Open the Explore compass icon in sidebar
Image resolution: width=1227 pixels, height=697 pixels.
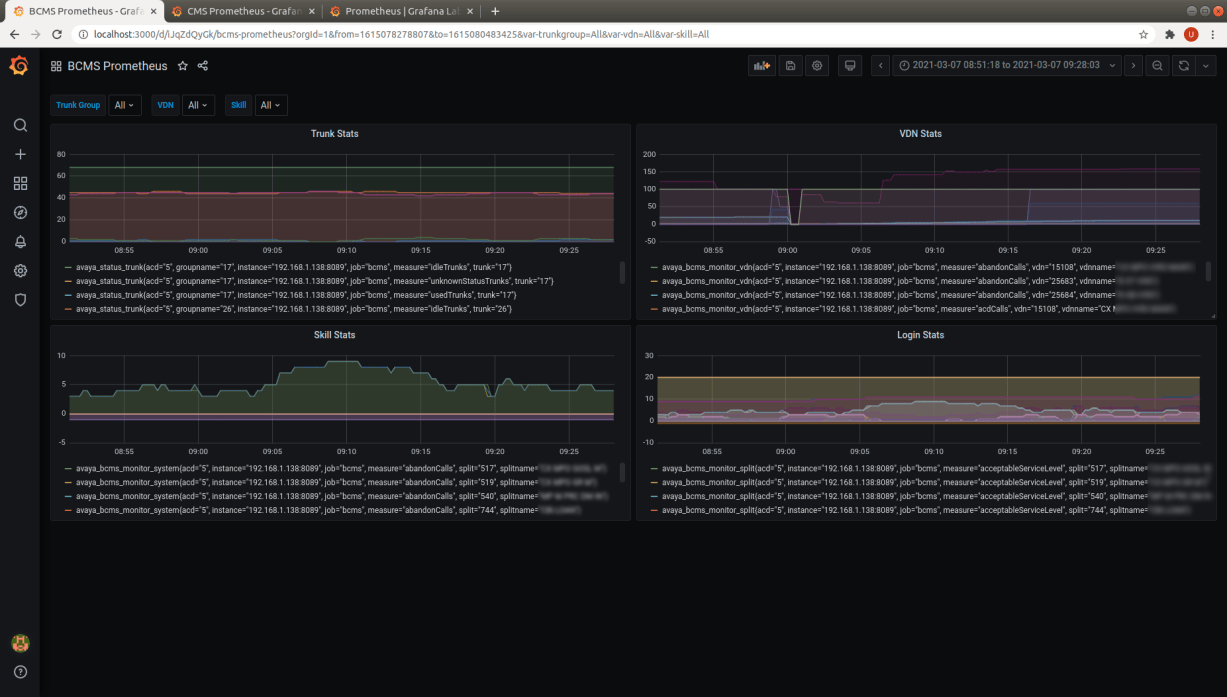(x=20, y=213)
